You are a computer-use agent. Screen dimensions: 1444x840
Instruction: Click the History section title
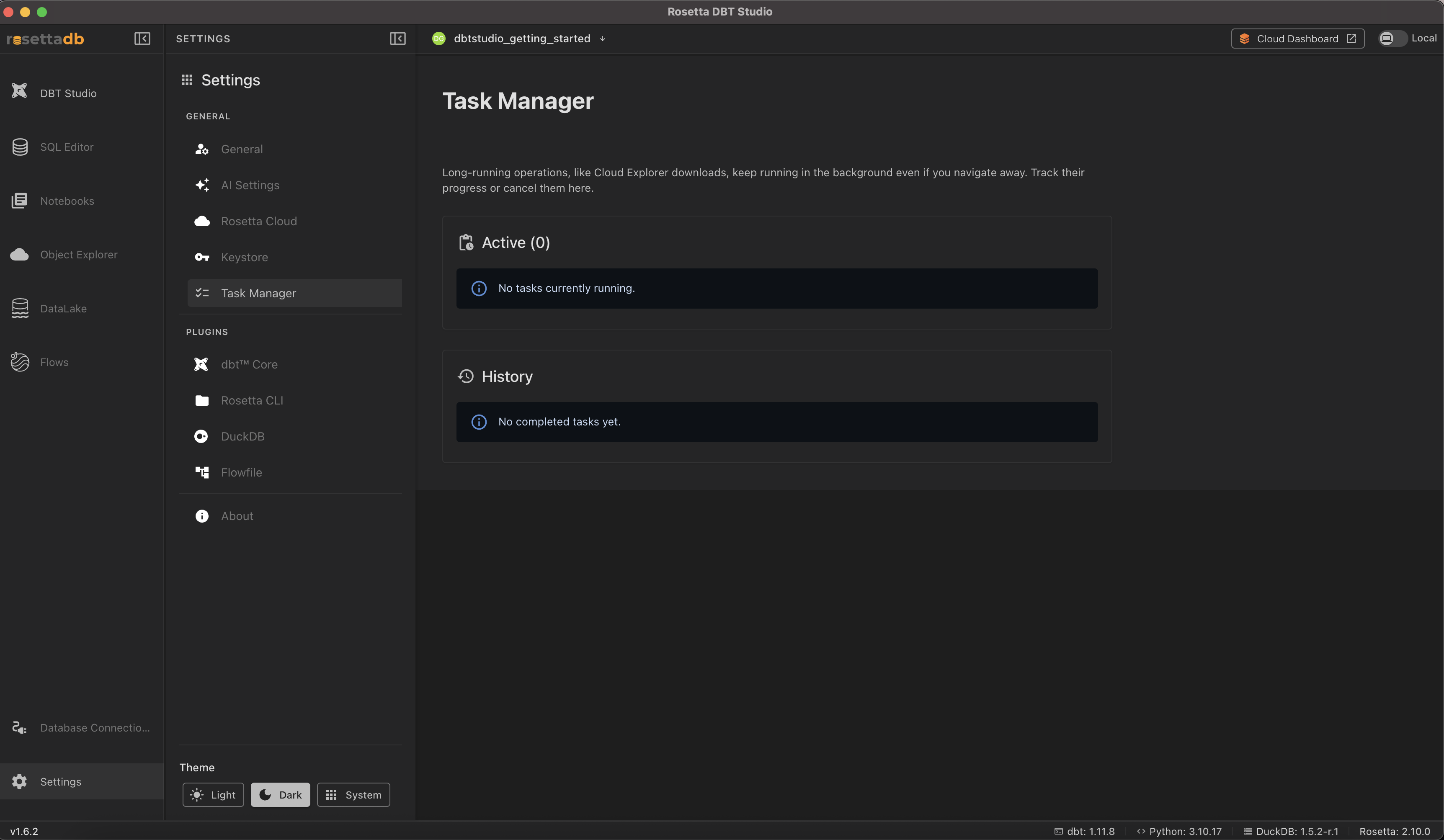pyautogui.click(x=507, y=376)
